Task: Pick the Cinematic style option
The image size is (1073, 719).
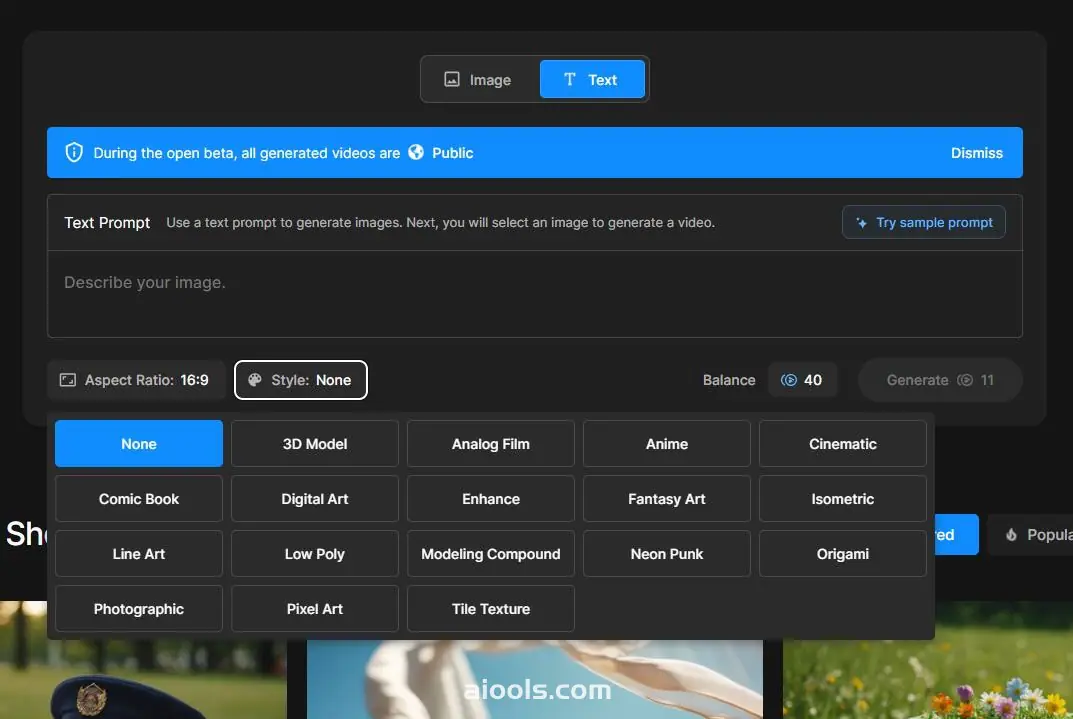Action: tap(842, 444)
